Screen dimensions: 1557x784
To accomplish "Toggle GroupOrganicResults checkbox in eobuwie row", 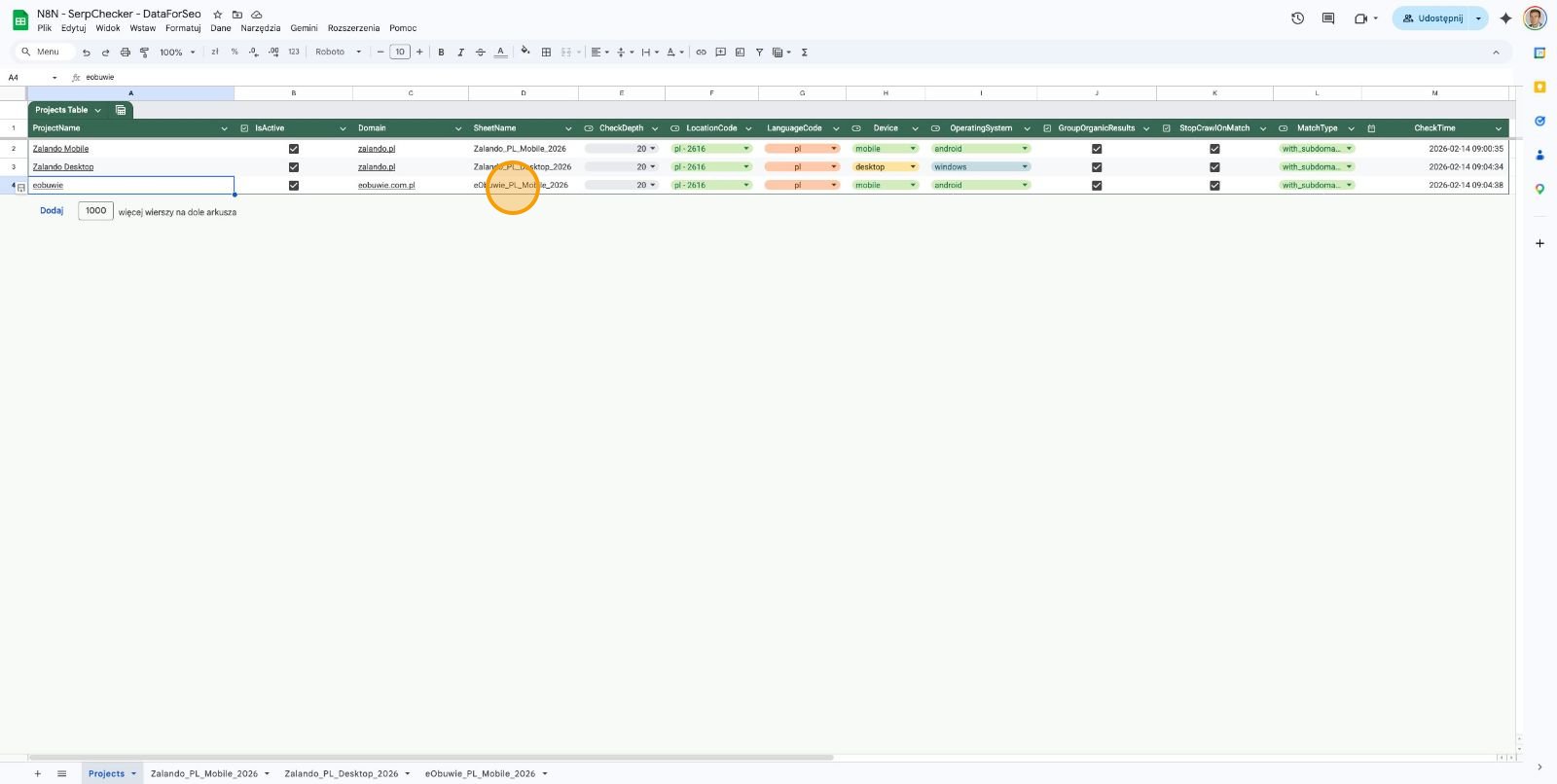I will coord(1097,186).
